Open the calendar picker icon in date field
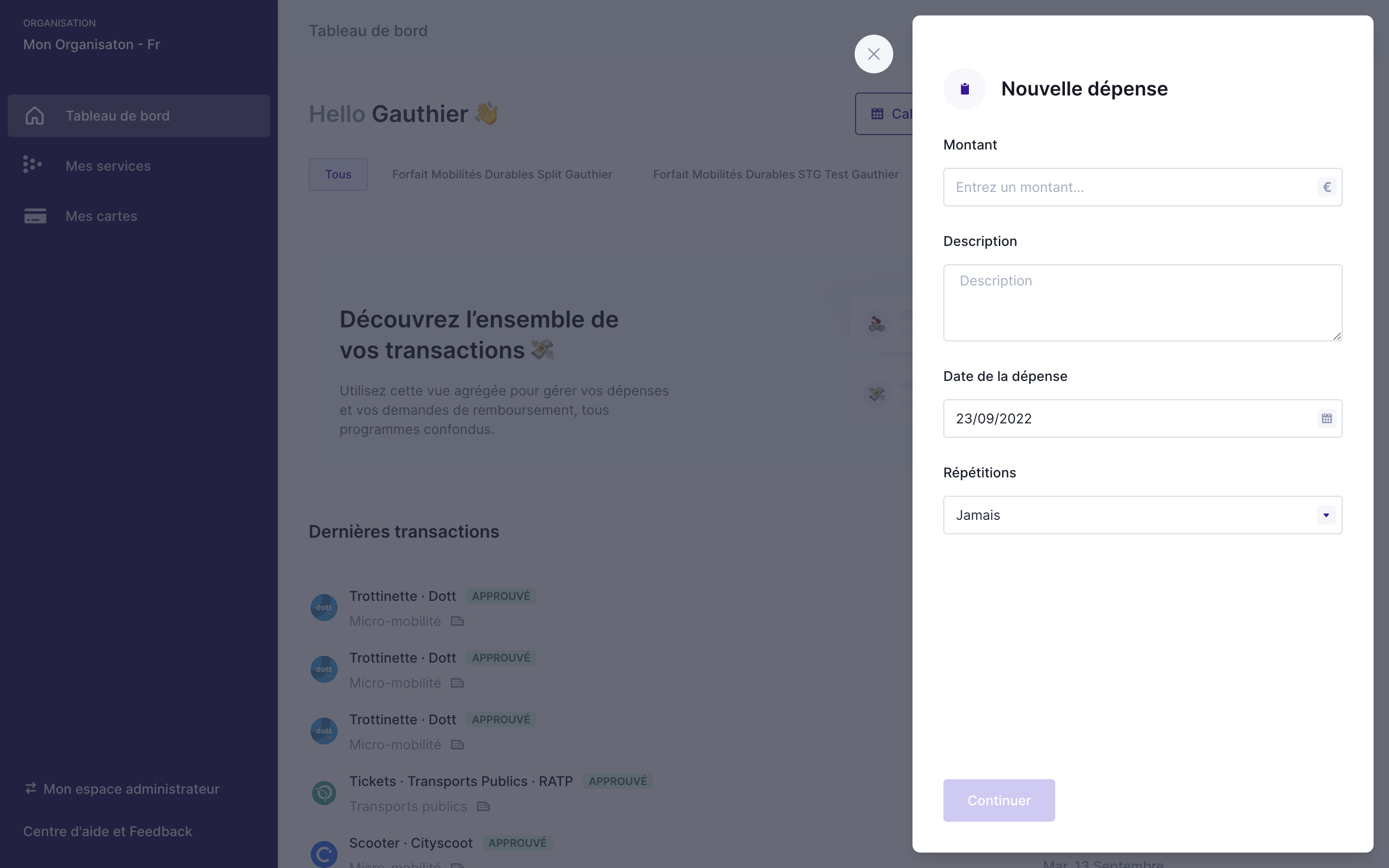This screenshot has width=1389, height=868. (1326, 419)
